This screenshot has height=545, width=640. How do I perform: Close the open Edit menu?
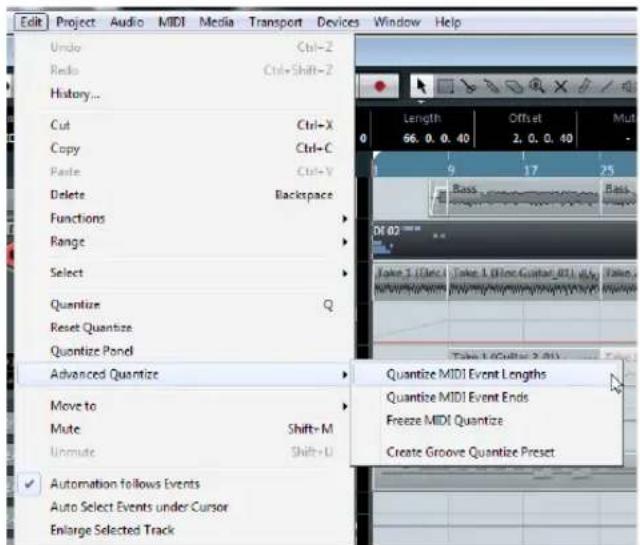[x=31, y=22]
